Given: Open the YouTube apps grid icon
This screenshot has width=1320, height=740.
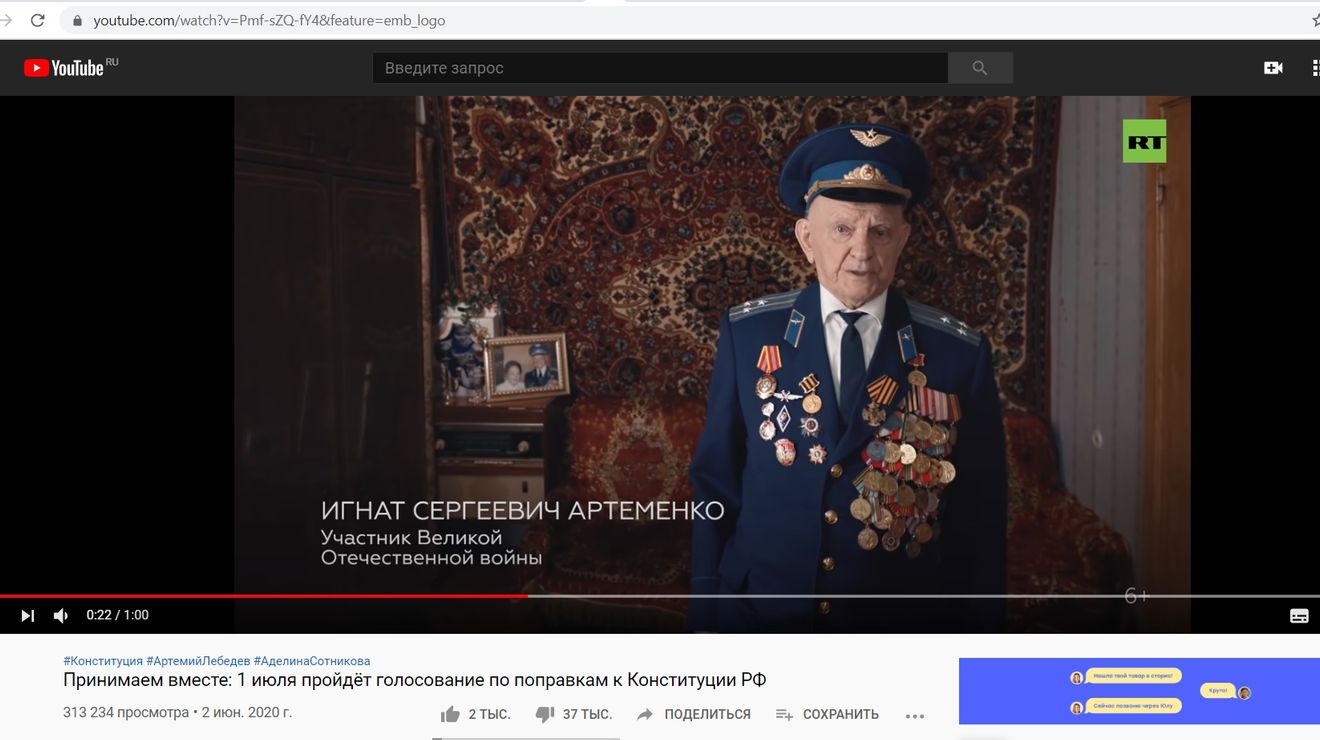Looking at the screenshot, I should [1314, 68].
